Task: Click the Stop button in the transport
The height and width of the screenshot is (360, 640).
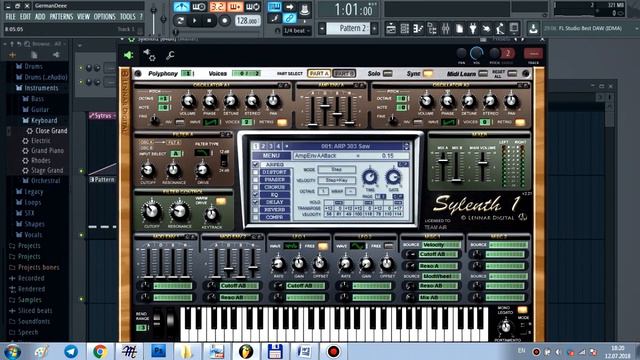Action: click(x=209, y=20)
